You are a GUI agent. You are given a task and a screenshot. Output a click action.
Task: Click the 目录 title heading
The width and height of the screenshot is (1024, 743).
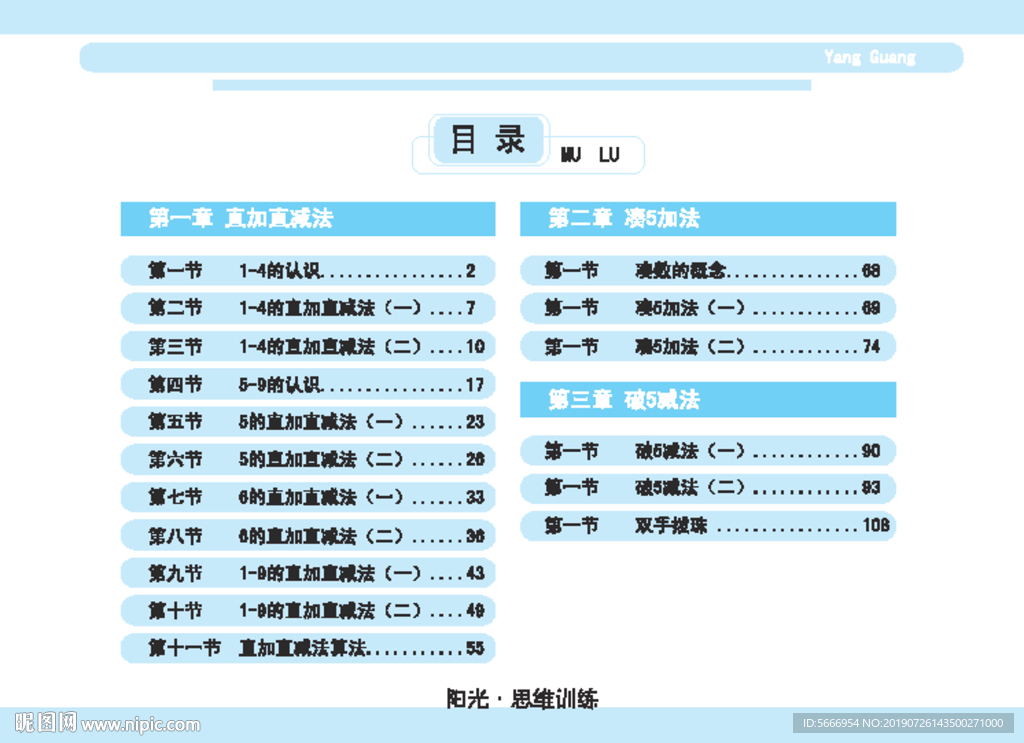point(488,140)
